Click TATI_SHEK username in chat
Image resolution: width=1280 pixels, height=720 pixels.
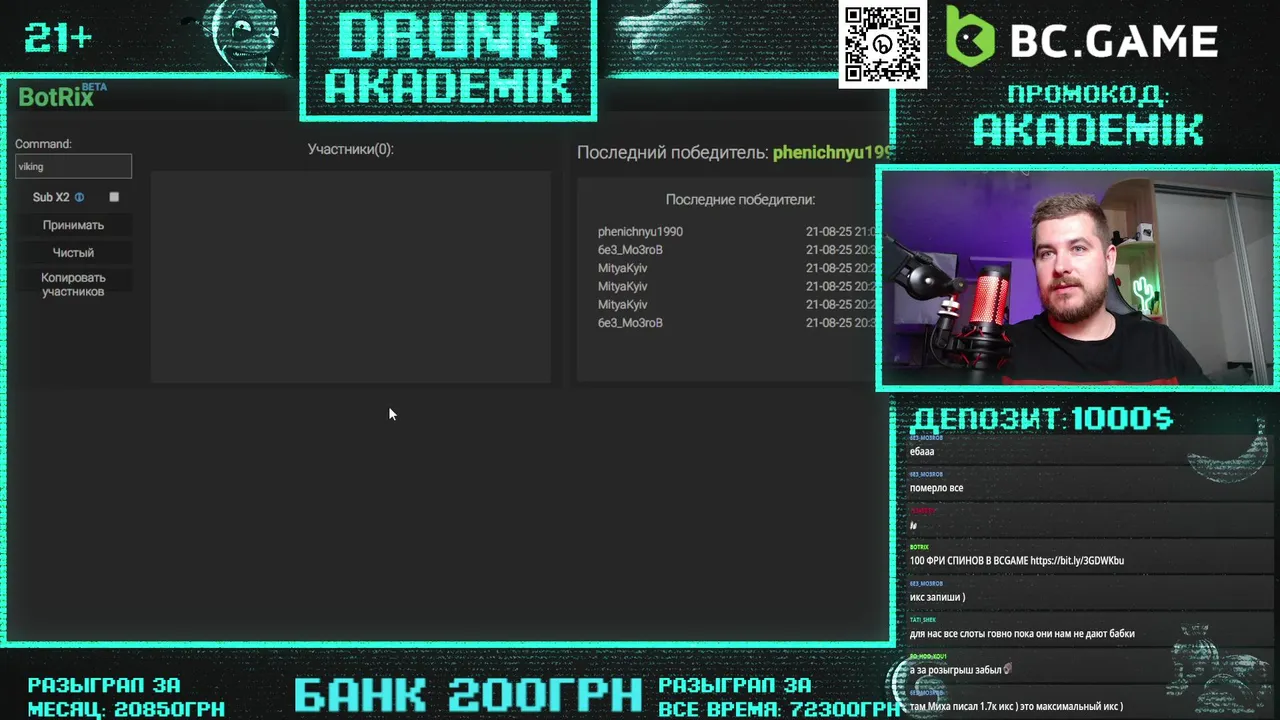point(923,620)
